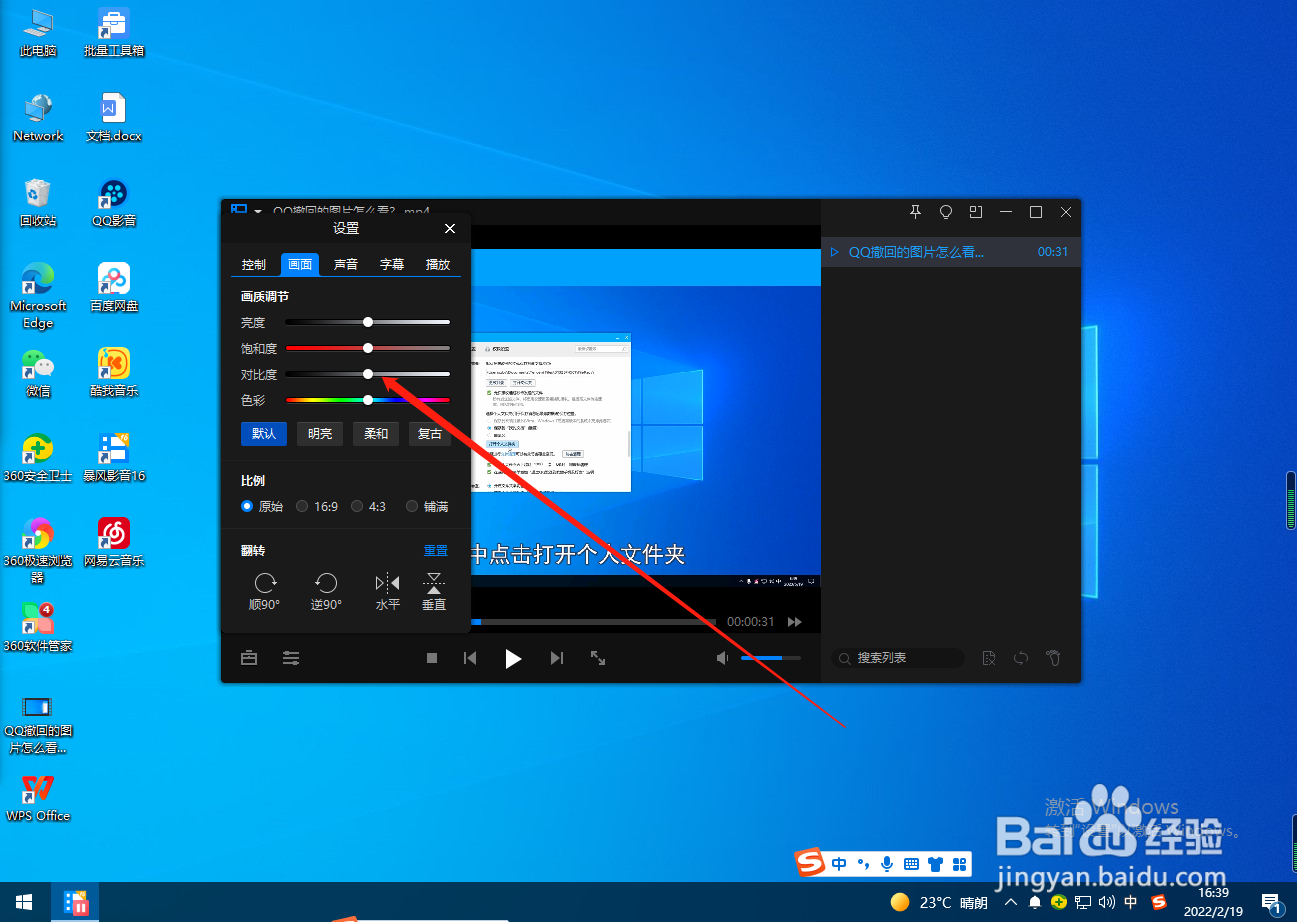Adjust the 饱和度 saturation slider
This screenshot has height=922, width=1297.
368,348
